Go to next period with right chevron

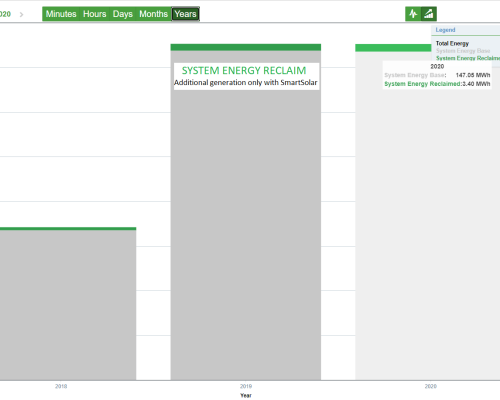pos(21,14)
